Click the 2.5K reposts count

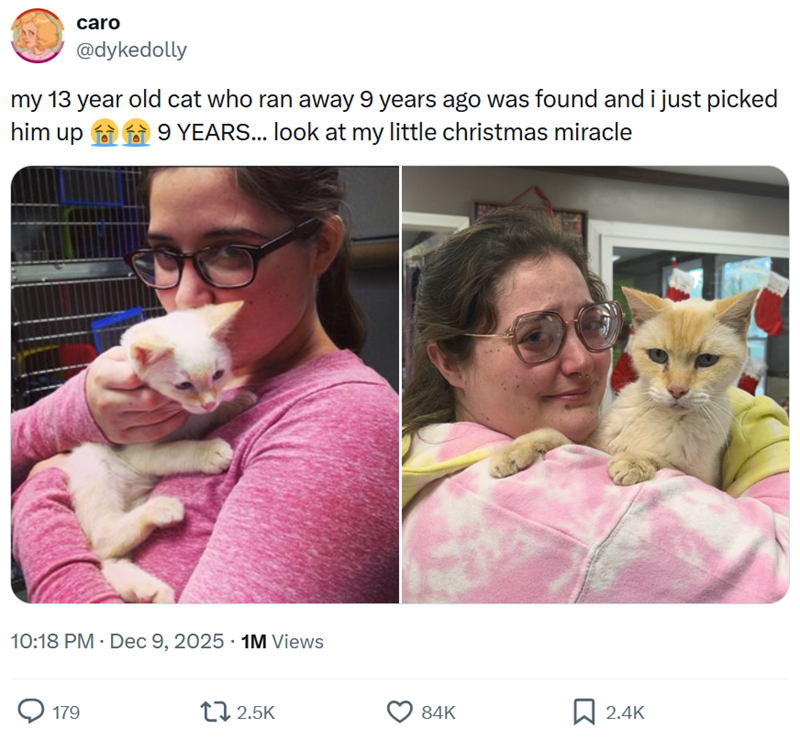pyautogui.click(x=257, y=713)
